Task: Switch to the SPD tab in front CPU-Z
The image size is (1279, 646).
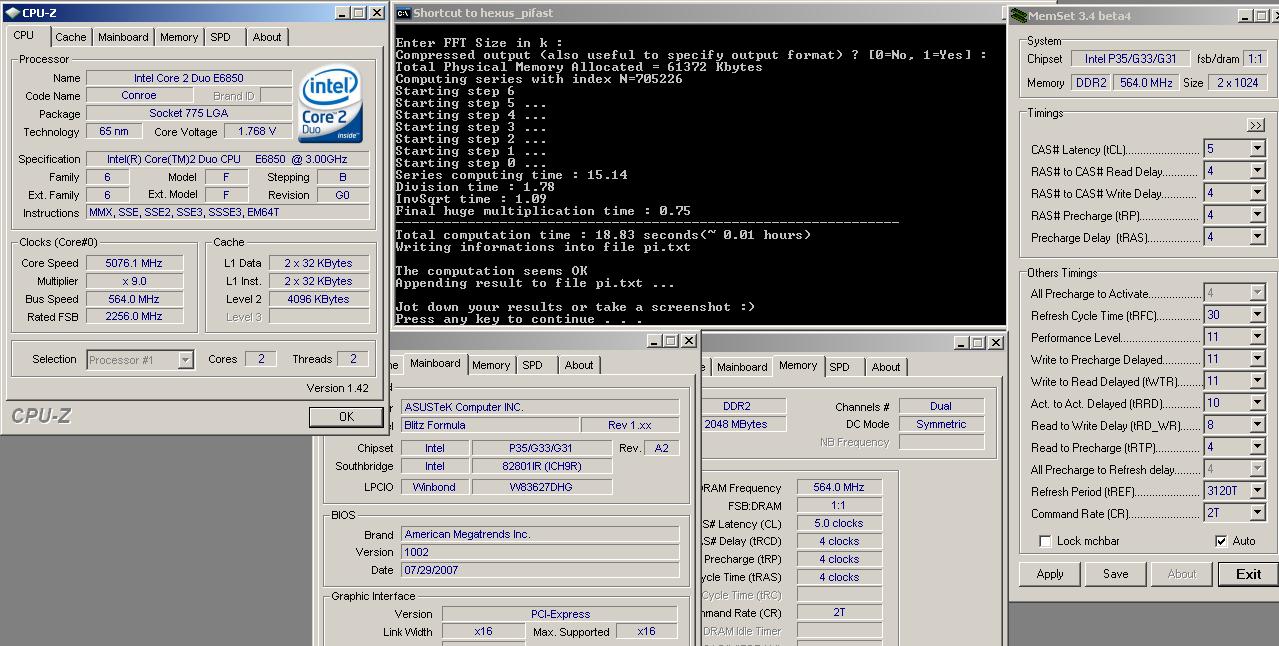Action: [221, 37]
